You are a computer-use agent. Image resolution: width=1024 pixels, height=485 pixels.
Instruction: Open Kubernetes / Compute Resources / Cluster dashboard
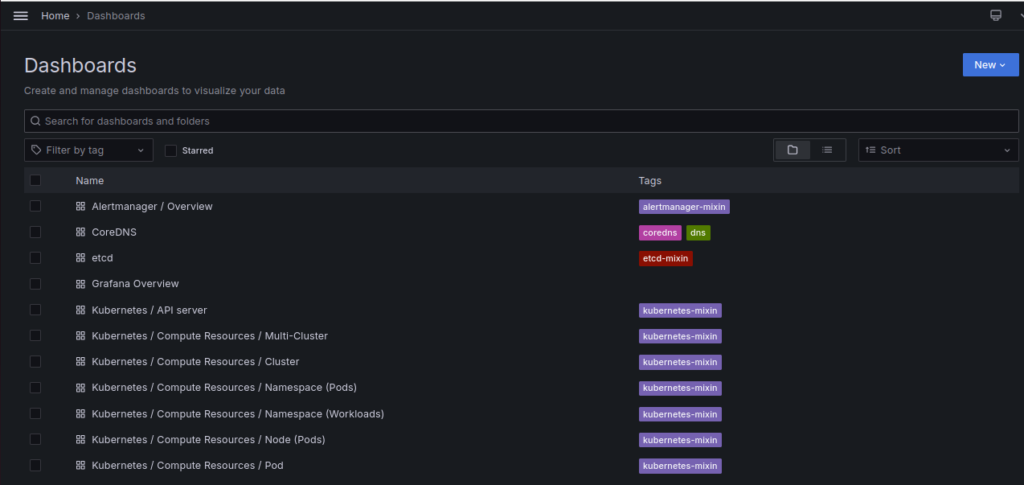[x=195, y=362]
